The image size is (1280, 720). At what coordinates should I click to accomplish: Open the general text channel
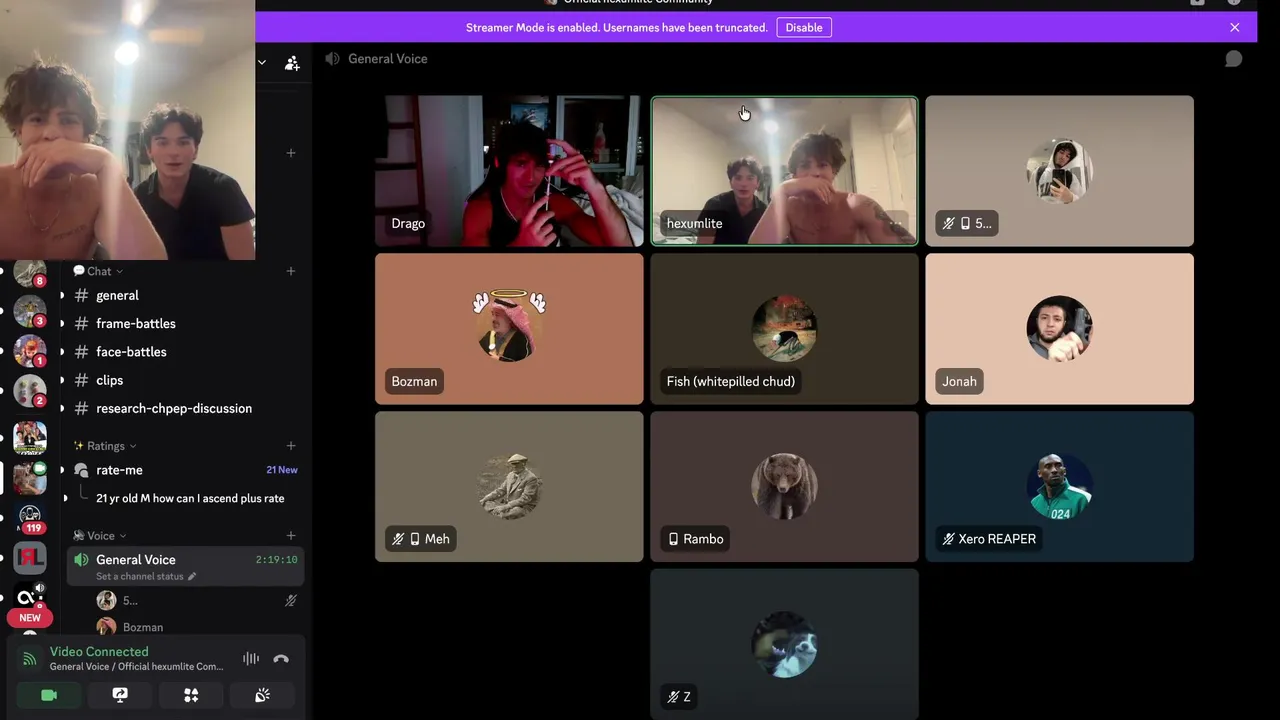click(117, 295)
